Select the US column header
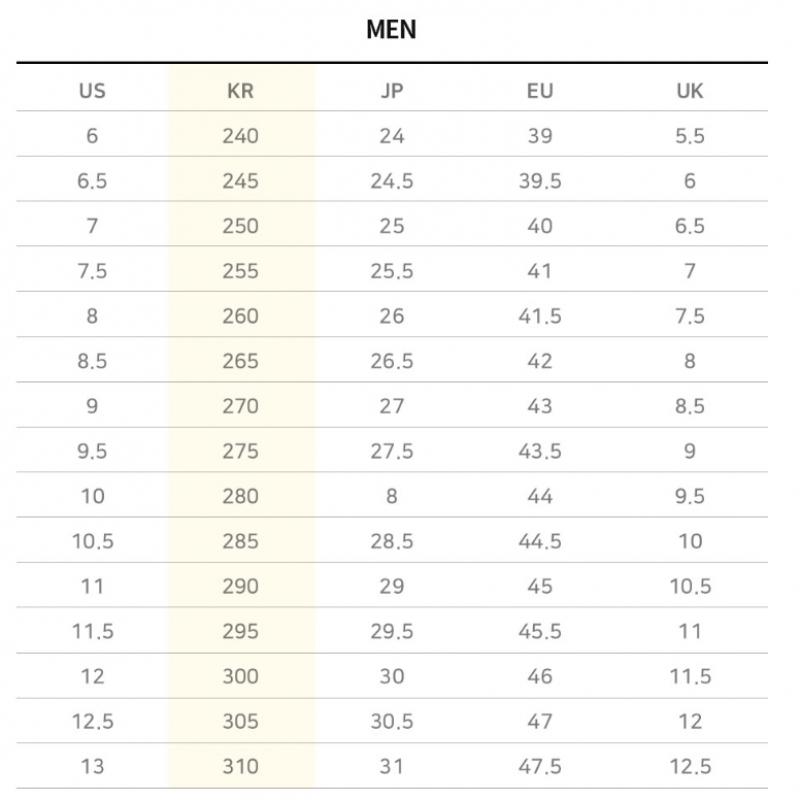Image resolution: width=800 pixels, height=800 pixels. click(x=92, y=91)
